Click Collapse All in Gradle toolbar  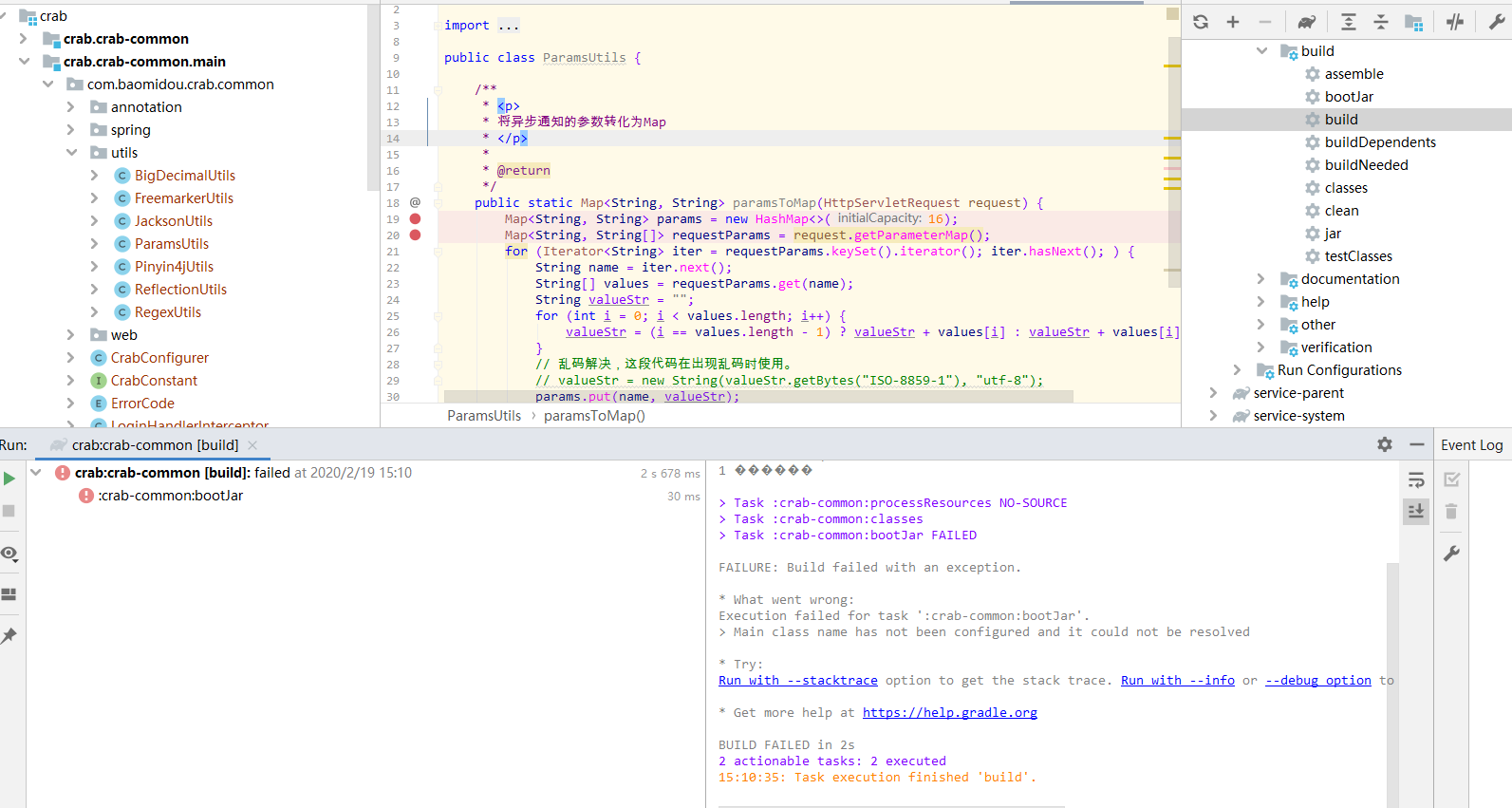pyautogui.click(x=1381, y=22)
